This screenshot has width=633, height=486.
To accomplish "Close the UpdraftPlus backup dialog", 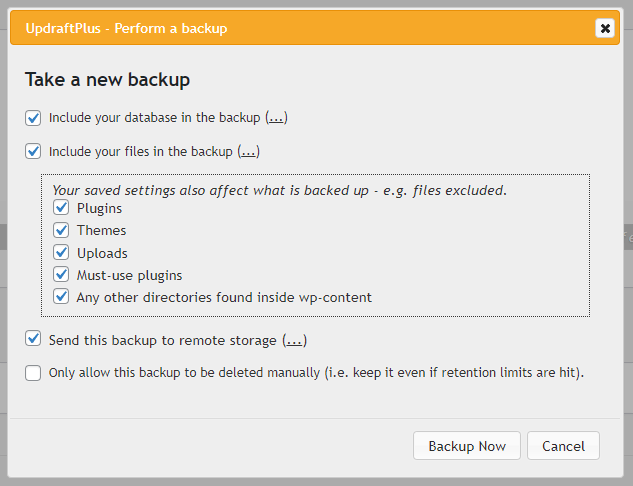I will click(x=604, y=28).
